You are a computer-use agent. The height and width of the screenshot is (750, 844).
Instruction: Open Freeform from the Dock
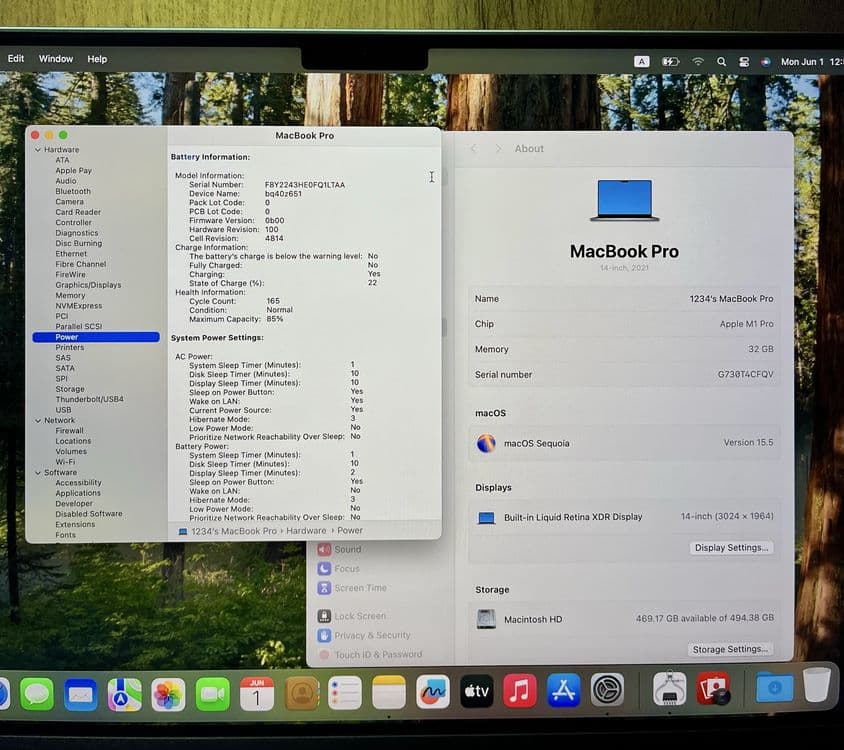tap(433, 691)
